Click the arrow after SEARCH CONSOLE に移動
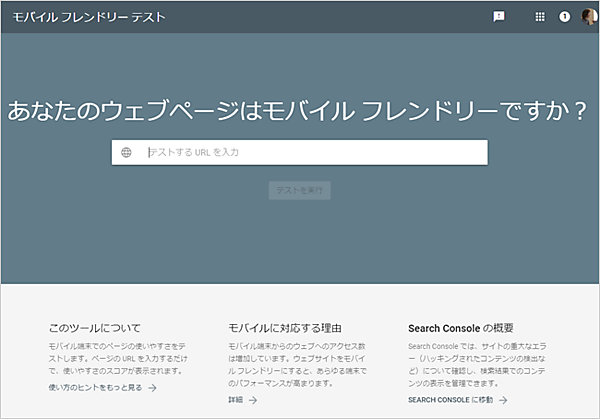 pyautogui.click(x=503, y=400)
